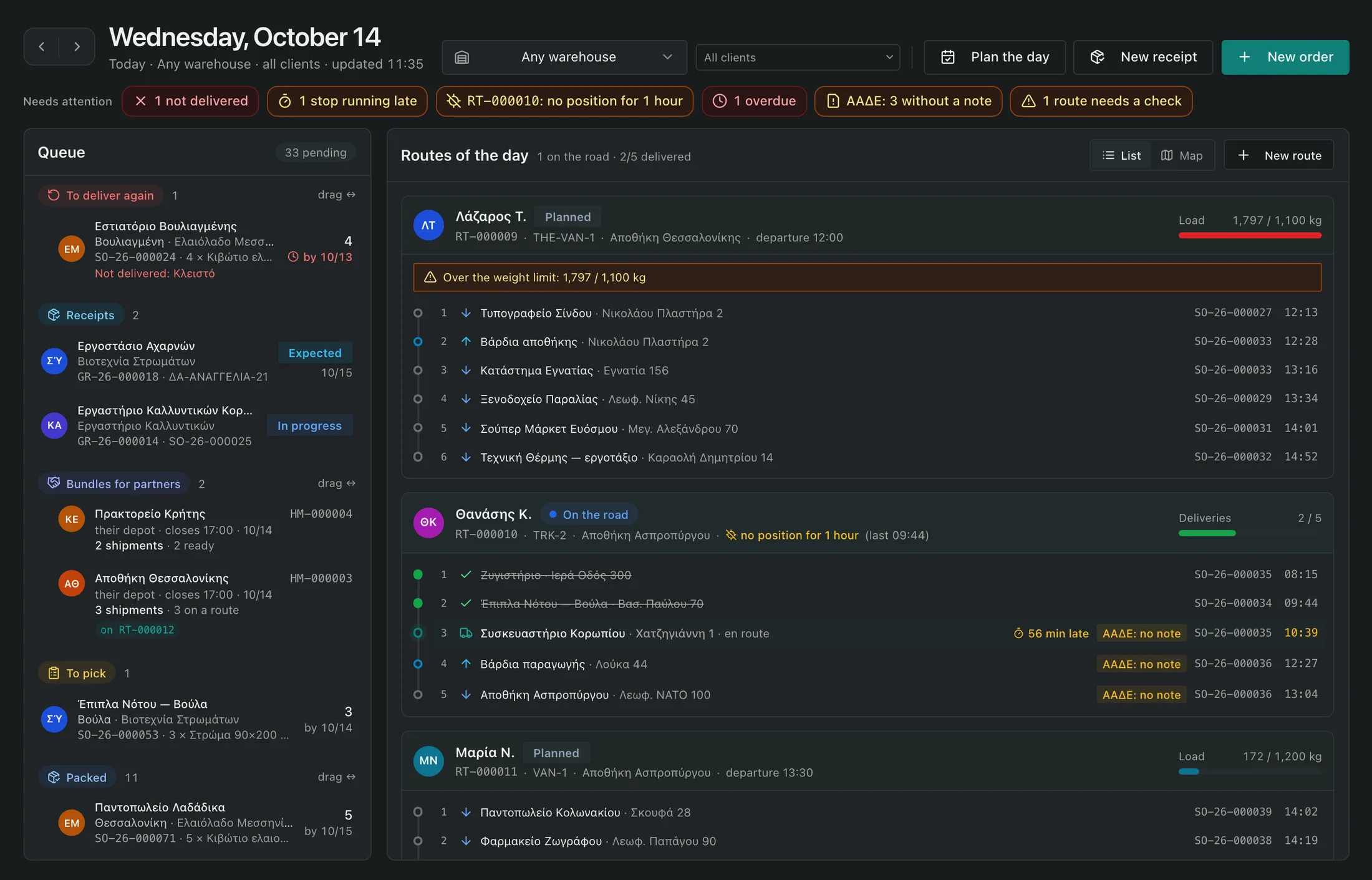Image resolution: width=1372 pixels, height=880 pixels.
Task: Click the MN driver avatar
Action: point(428,760)
